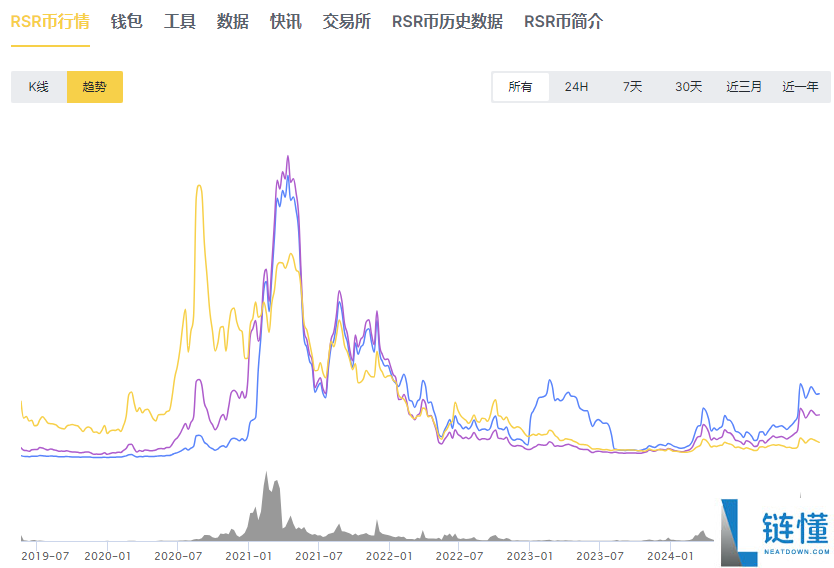Choose the 30天 range
This screenshot has width=834, height=568.
[688, 87]
